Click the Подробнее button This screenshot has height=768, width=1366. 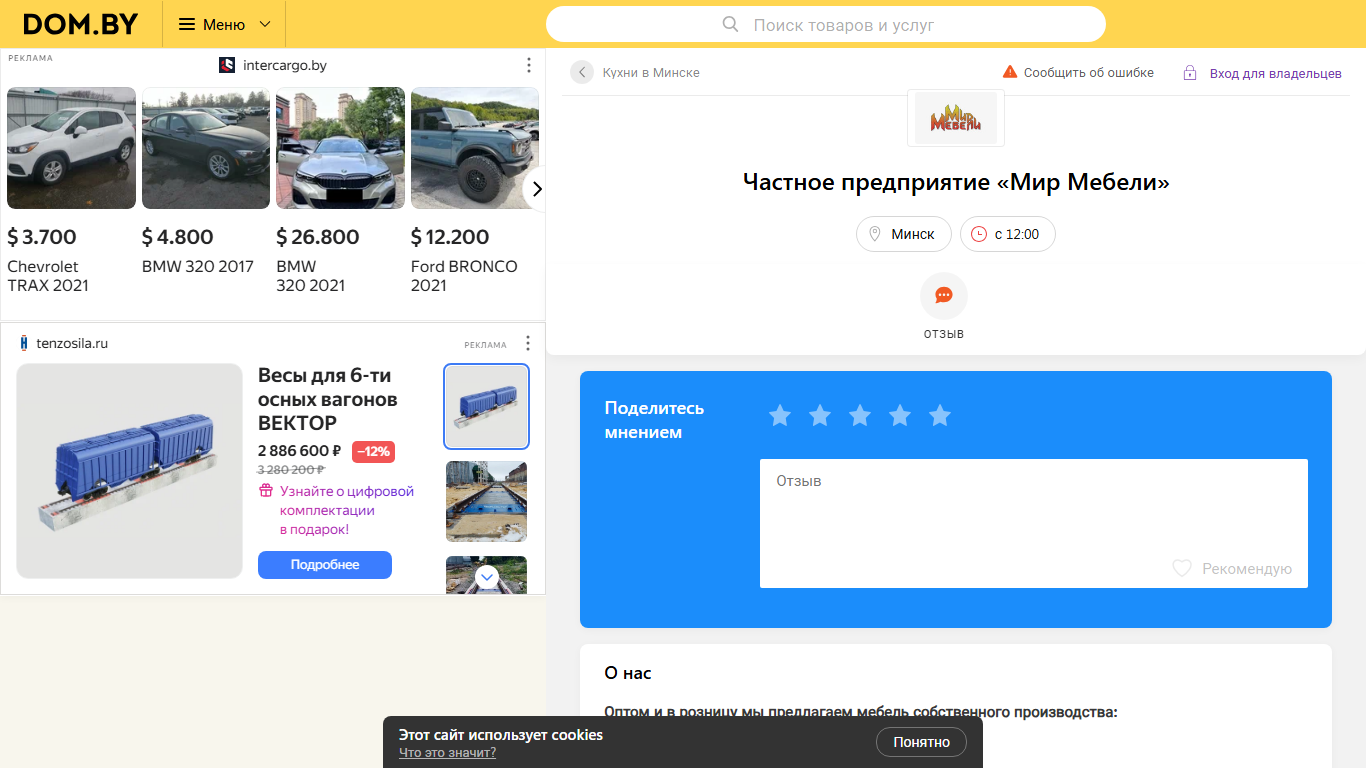tap(325, 565)
